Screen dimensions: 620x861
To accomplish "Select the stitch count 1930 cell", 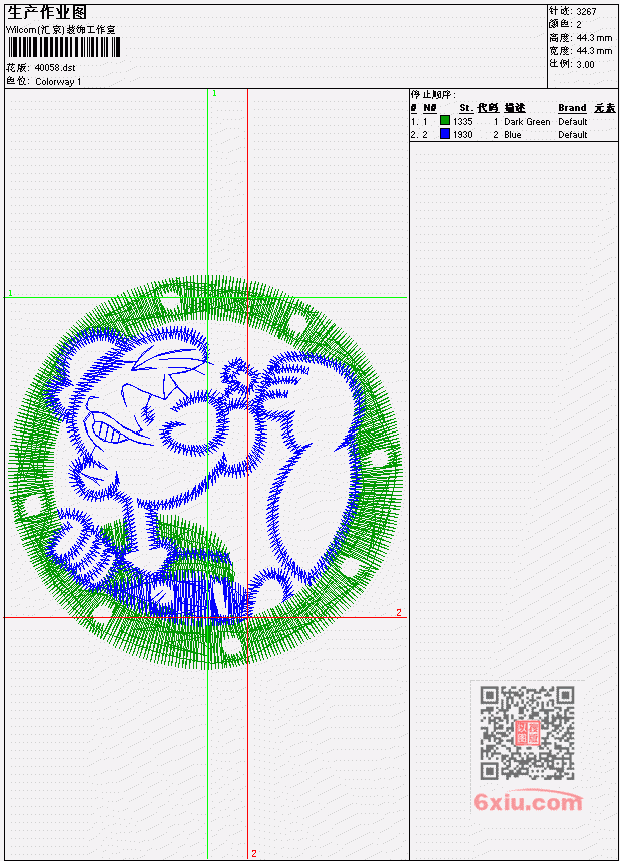I will click(462, 135).
